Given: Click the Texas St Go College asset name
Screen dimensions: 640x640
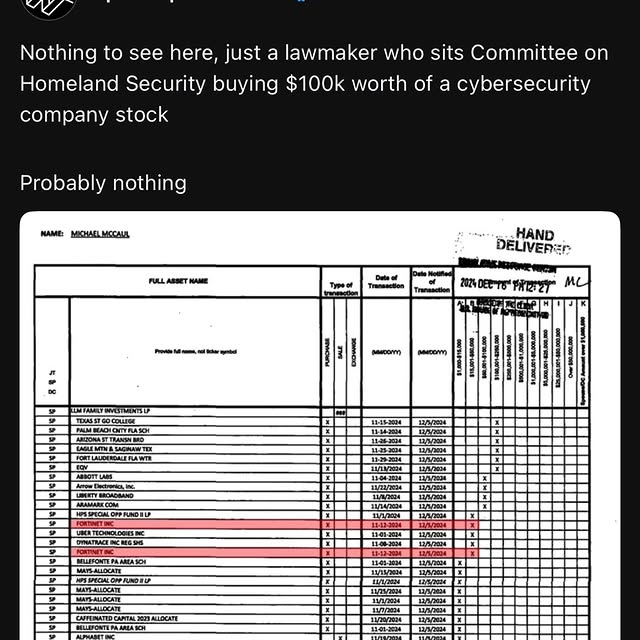Looking at the screenshot, I should (x=104, y=421).
